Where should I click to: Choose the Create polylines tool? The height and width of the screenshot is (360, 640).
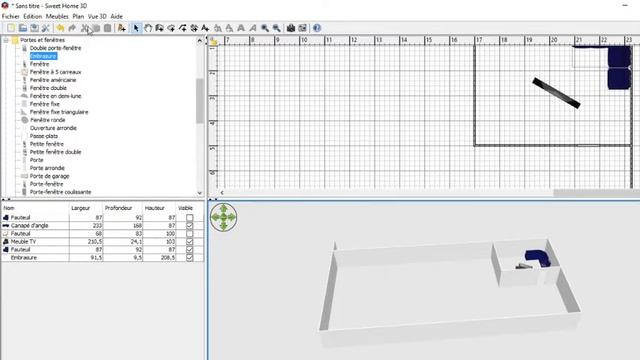coord(182,28)
